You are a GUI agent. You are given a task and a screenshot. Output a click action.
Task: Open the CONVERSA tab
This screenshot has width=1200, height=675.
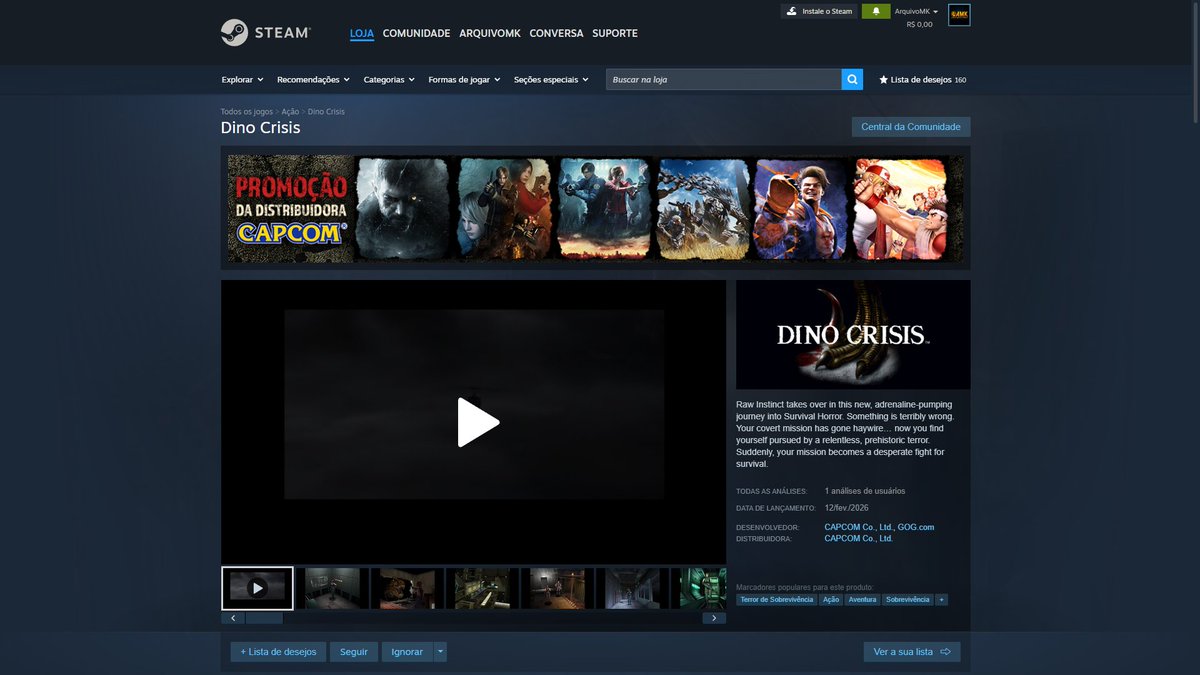556,33
